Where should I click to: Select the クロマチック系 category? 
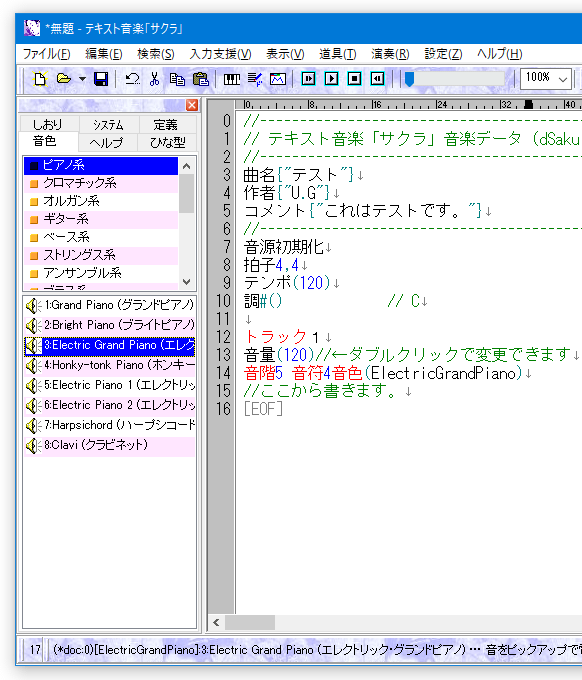[x=101, y=183]
